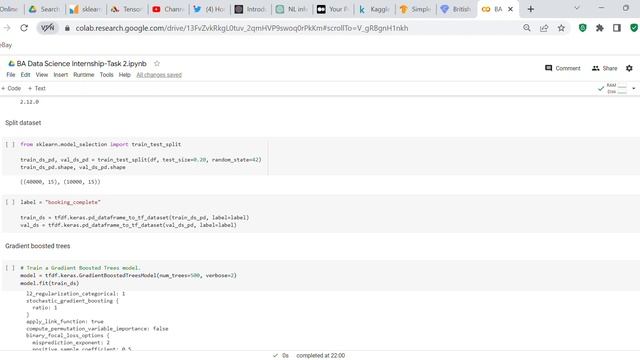Open the green shield extension

pos(583,28)
